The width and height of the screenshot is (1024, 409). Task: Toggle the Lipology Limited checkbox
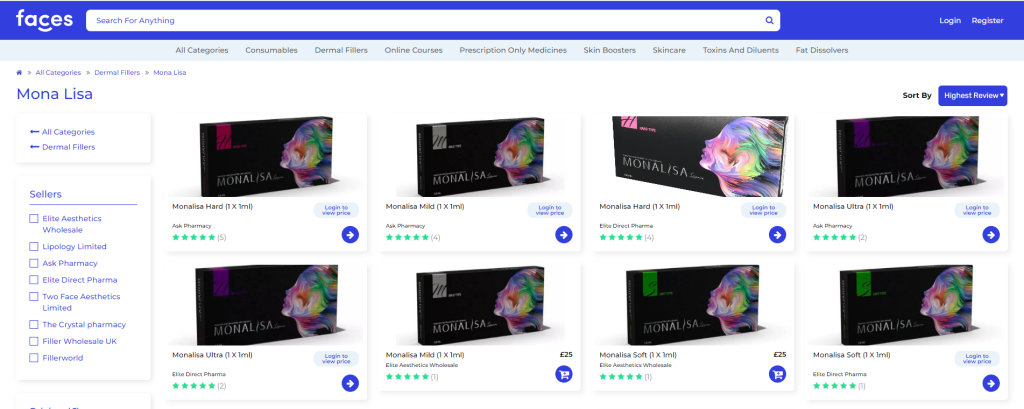[35, 246]
